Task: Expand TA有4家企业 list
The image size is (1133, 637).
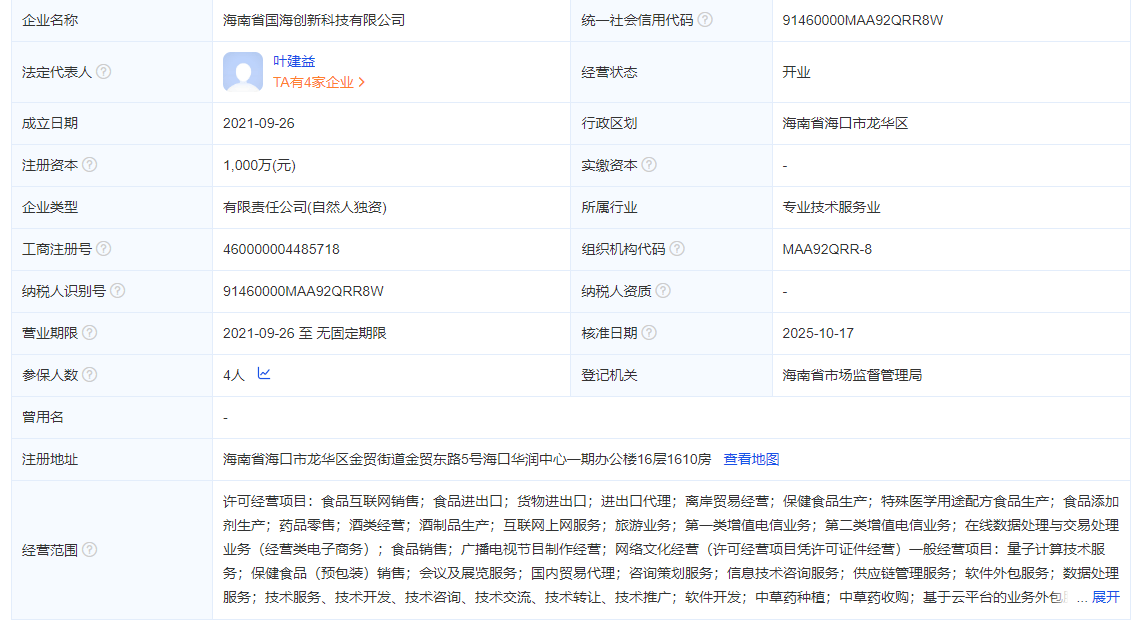Action: point(319,83)
